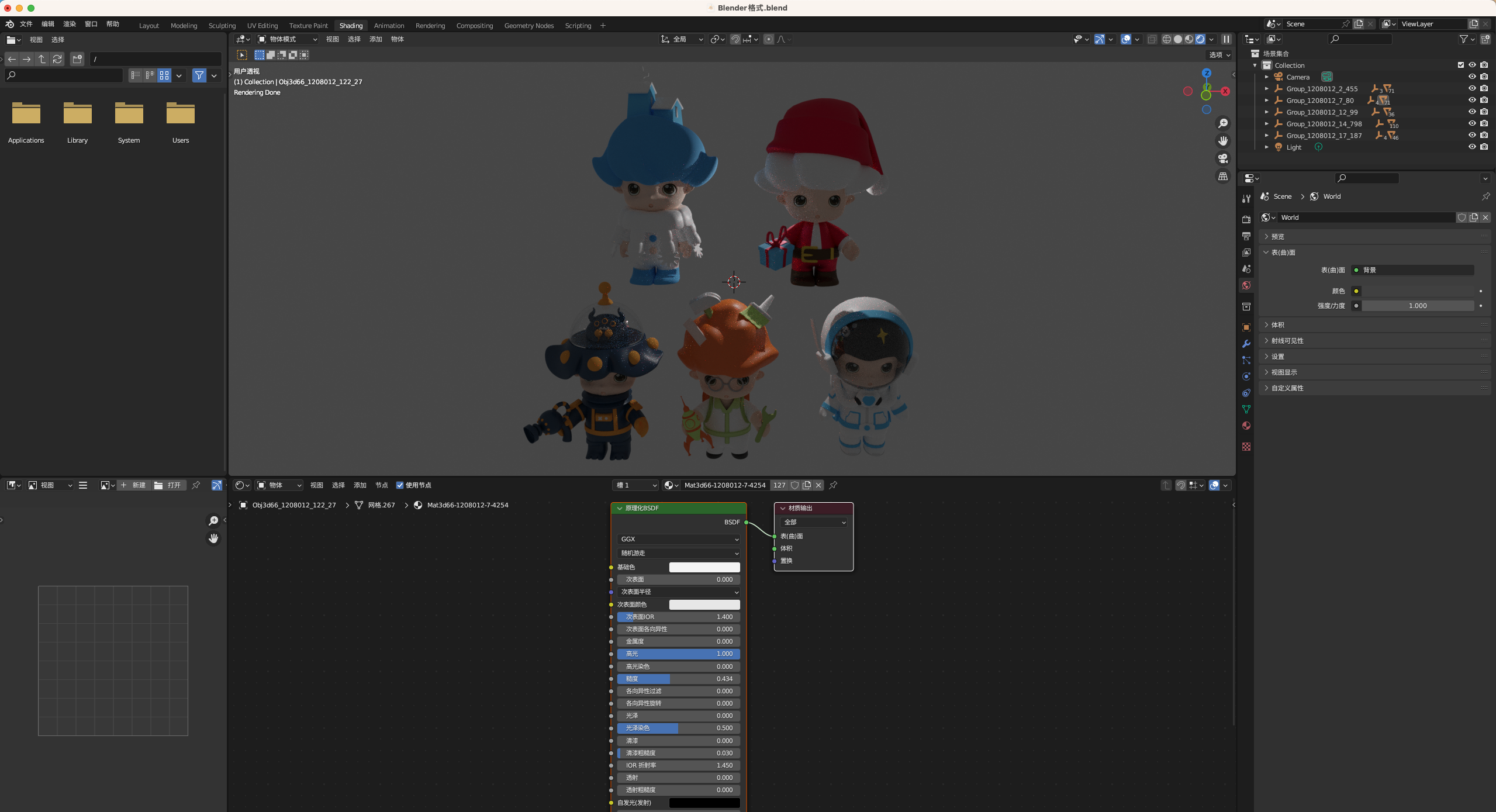The image size is (1496, 812).
Task: Open the Modifier properties wrench tab
Action: (x=1246, y=344)
